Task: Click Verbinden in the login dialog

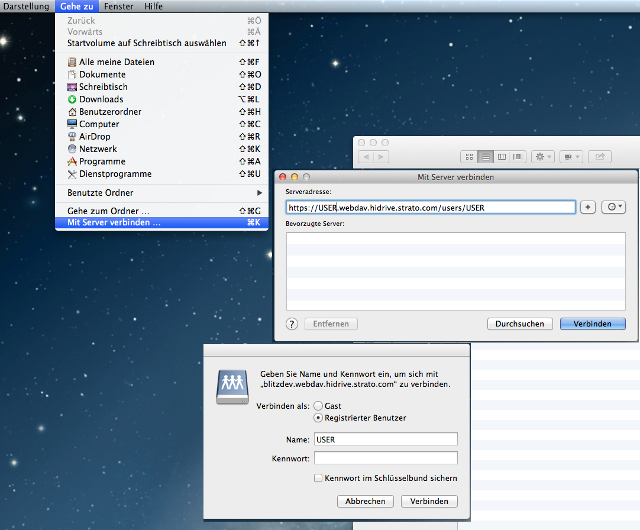Action: point(429,501)
